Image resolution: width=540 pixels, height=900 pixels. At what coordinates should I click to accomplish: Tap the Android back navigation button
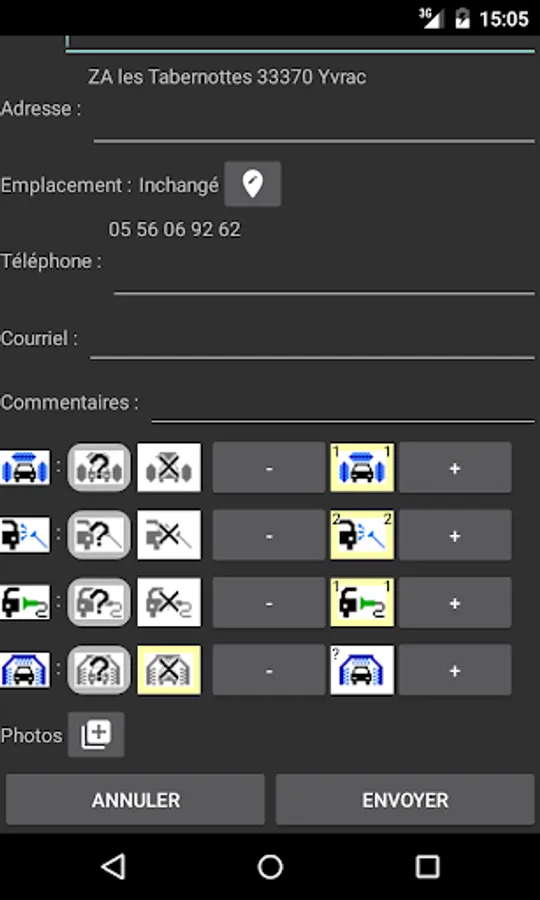point(113,867)
